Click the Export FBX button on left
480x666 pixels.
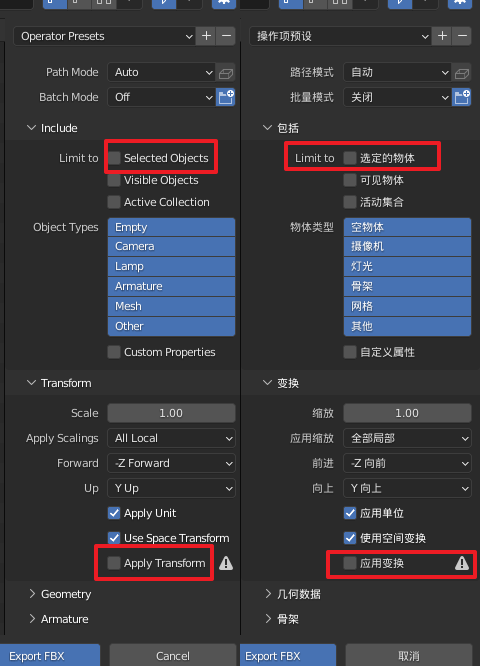[50, 656]
